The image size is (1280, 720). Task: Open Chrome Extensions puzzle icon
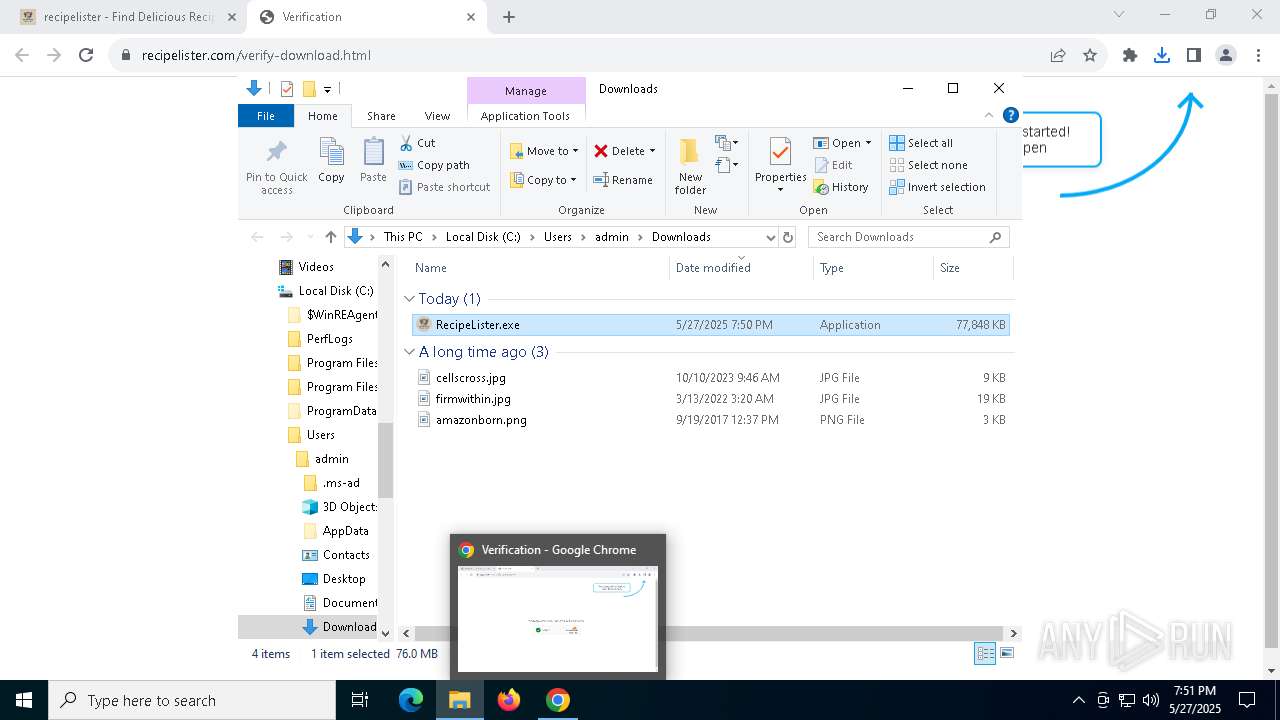pos(1130,56)
